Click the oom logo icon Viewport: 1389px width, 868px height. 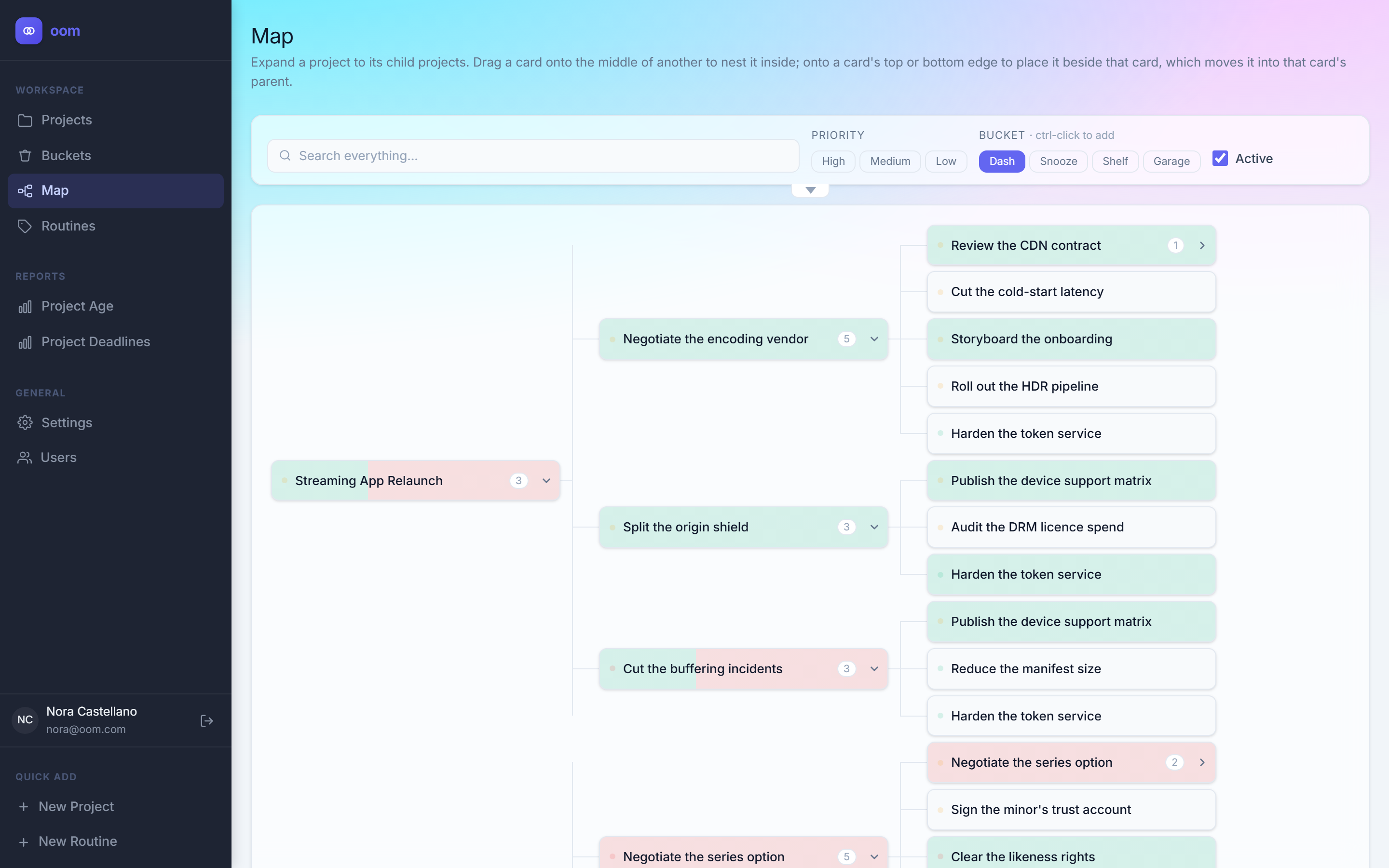[29, 31]
